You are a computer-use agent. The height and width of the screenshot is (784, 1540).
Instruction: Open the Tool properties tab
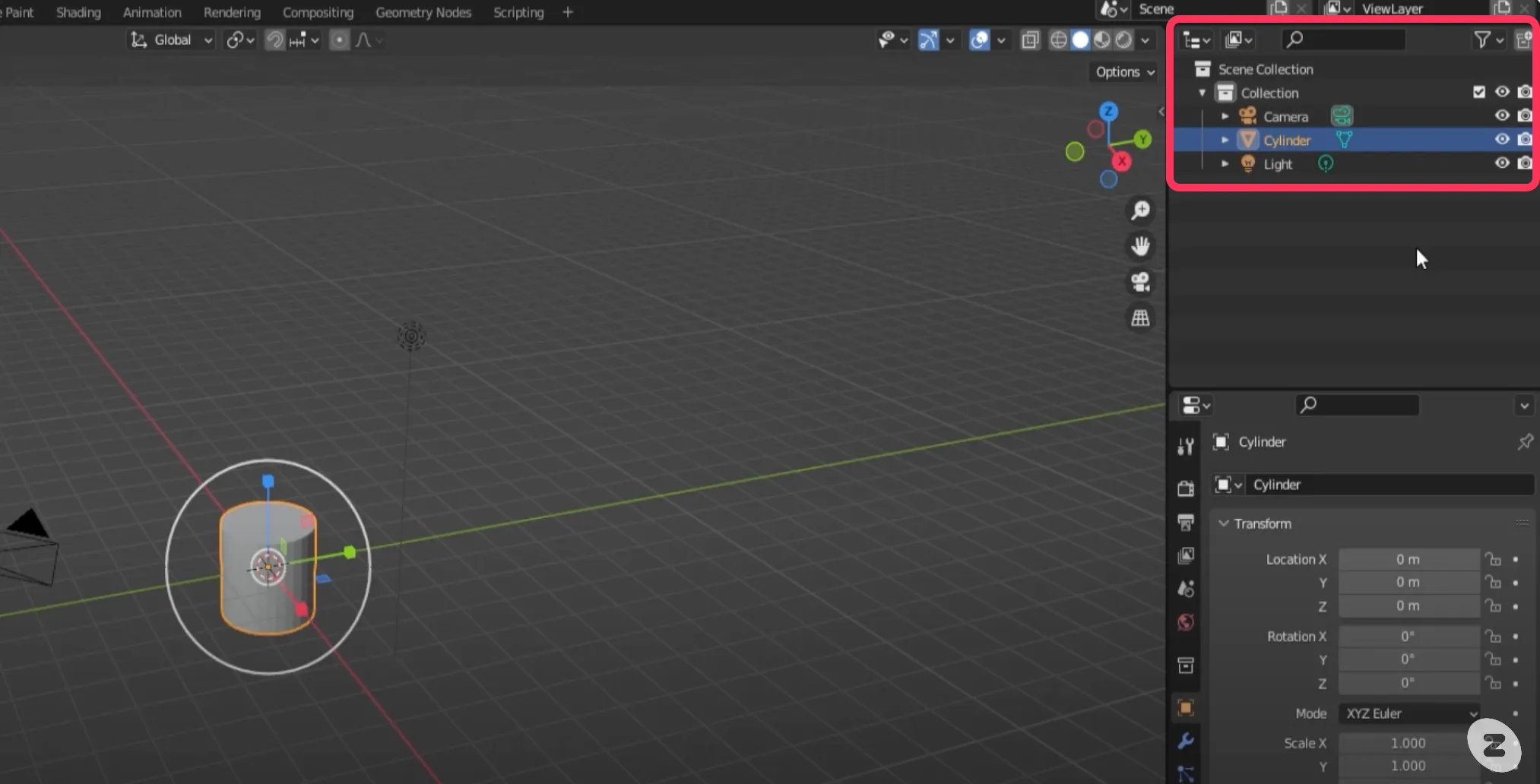(x=1186, y=447)
